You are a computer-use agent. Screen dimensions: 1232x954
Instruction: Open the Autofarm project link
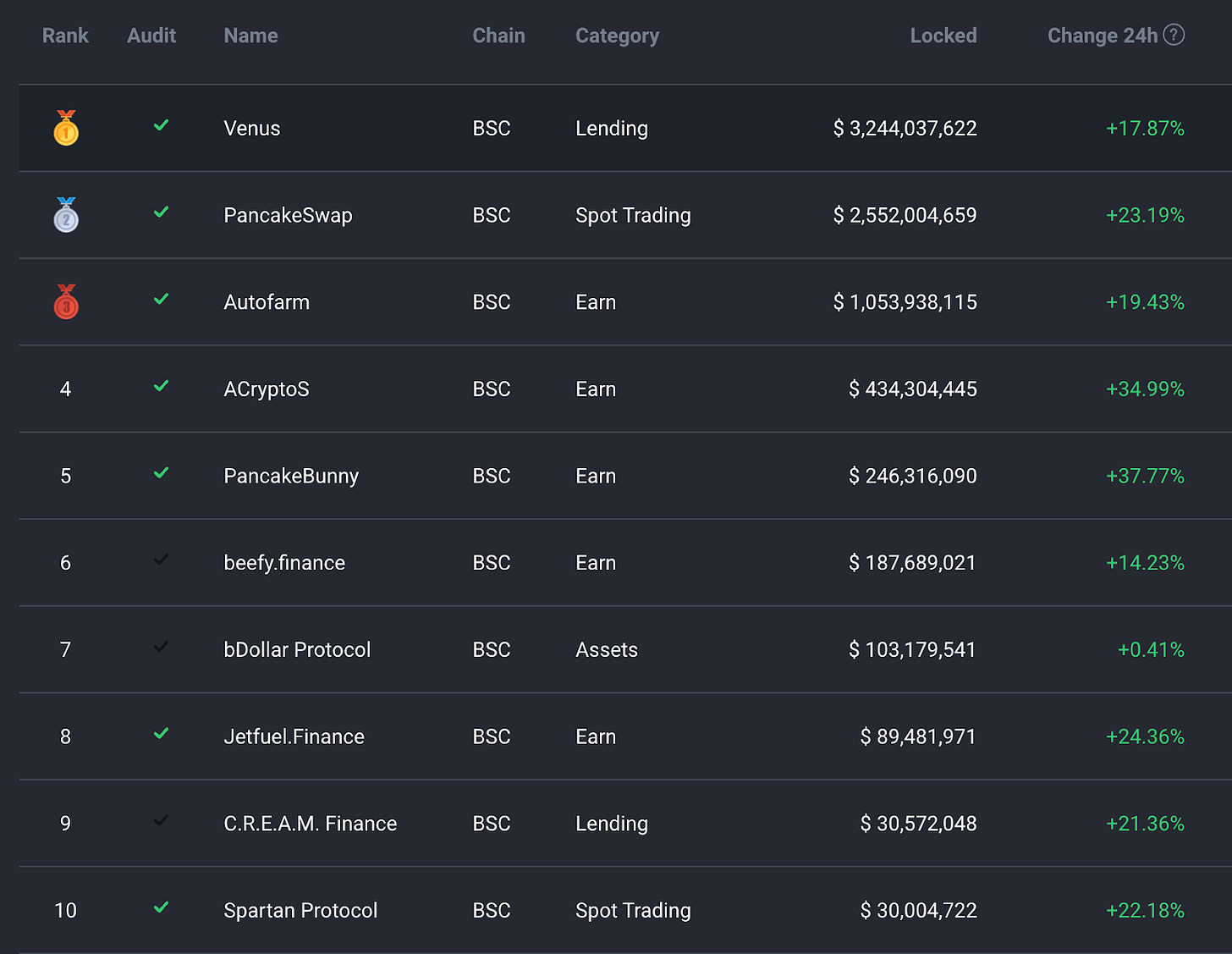coord(267,302)
